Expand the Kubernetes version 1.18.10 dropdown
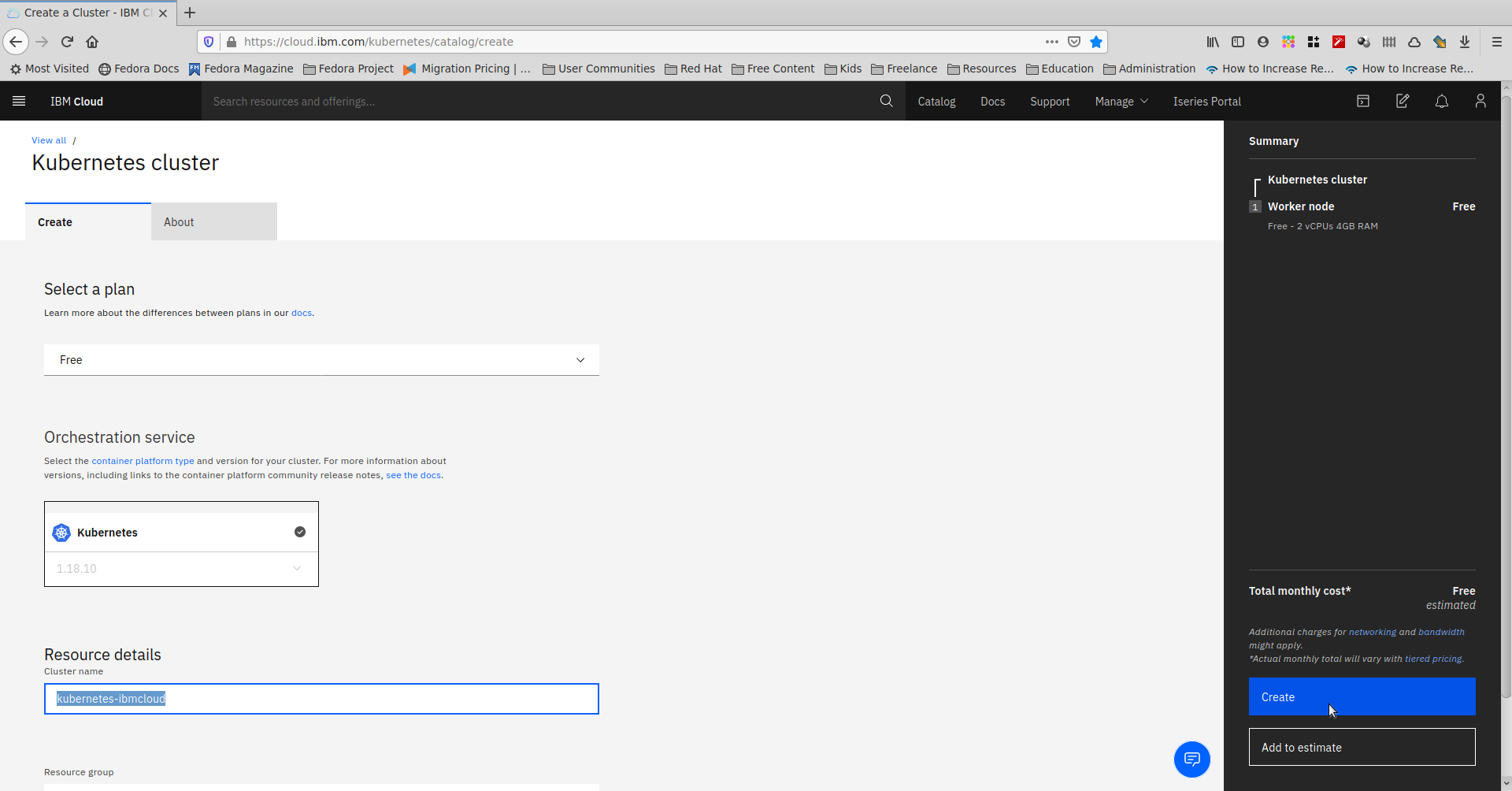This screenshot has height=791, width=1512. point(181,569)
